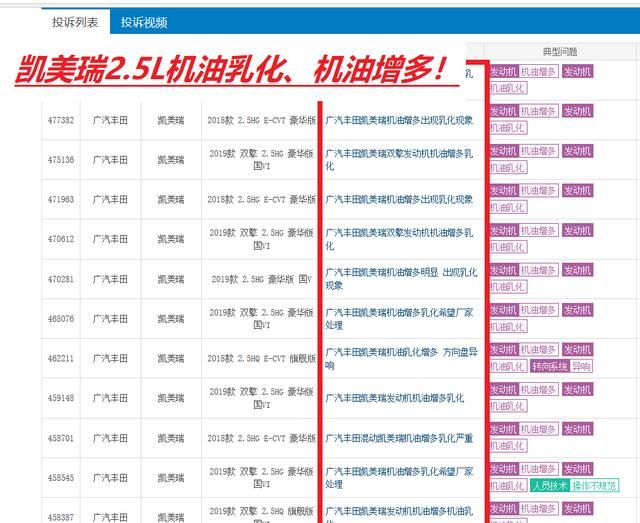Open complaint title in row 458545
The image size is (640, 523).
(399, 478)
